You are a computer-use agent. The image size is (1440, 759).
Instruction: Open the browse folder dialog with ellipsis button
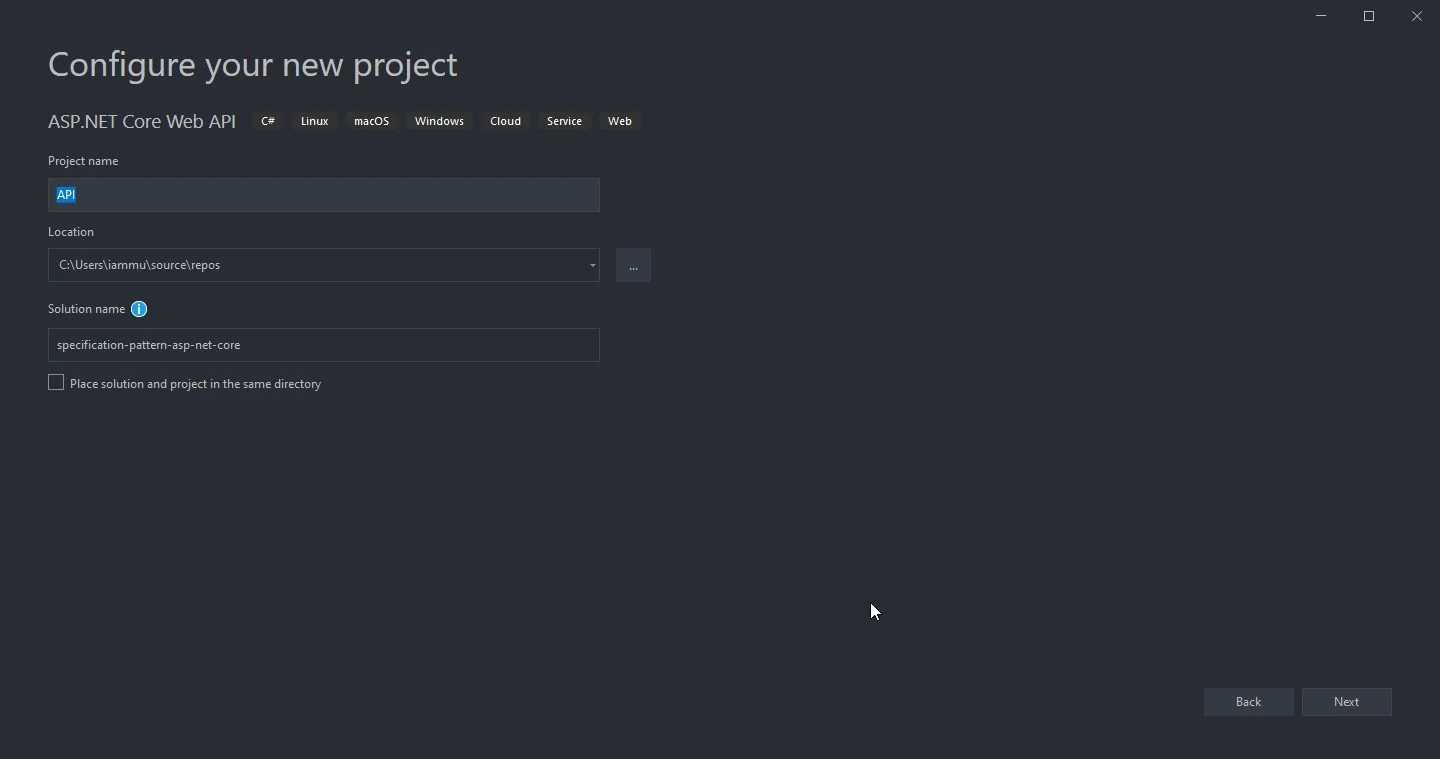click(x=633, y=265)
